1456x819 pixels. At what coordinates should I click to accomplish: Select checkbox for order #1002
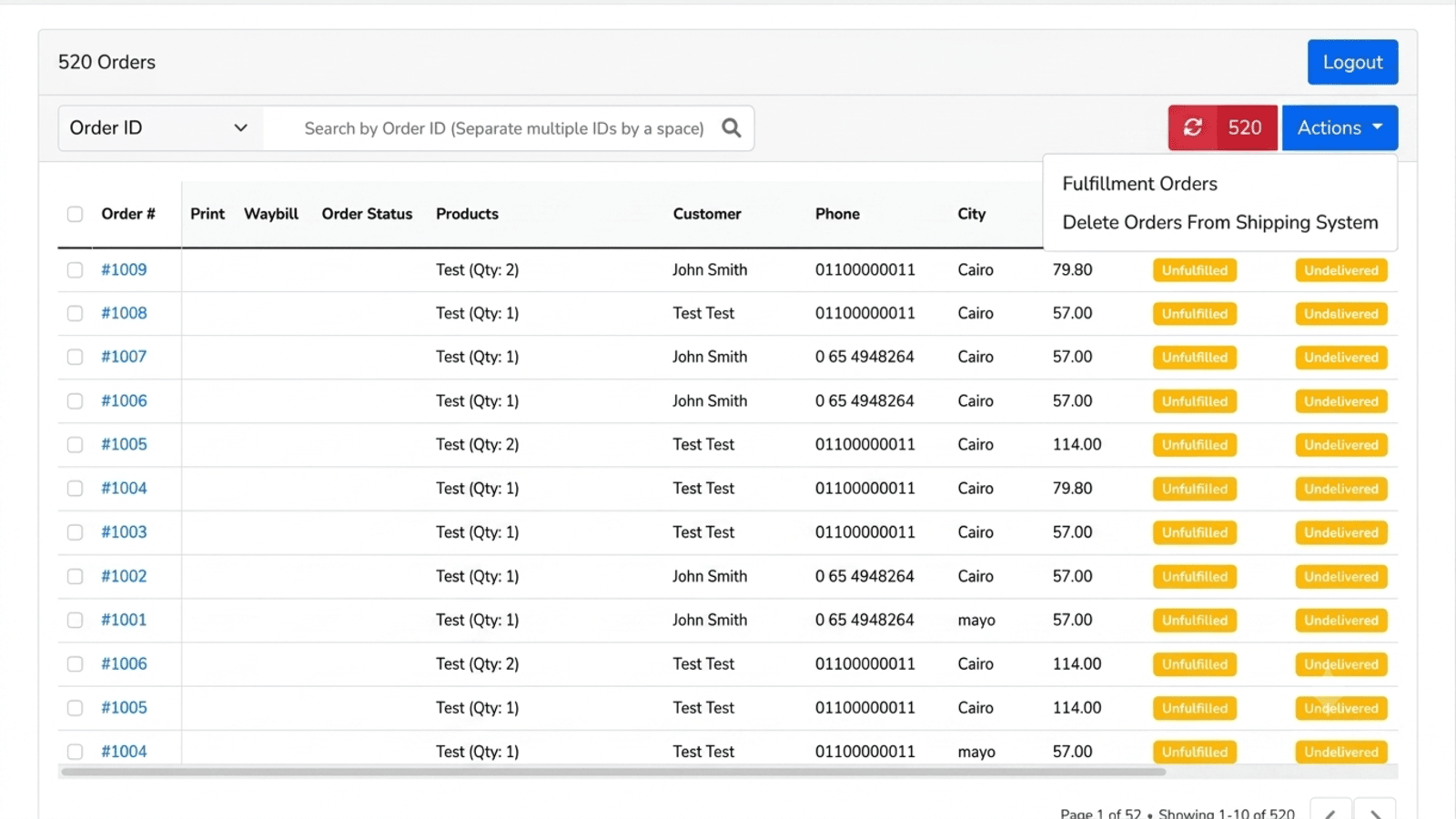pyautogui.click(x=75, y=577)
